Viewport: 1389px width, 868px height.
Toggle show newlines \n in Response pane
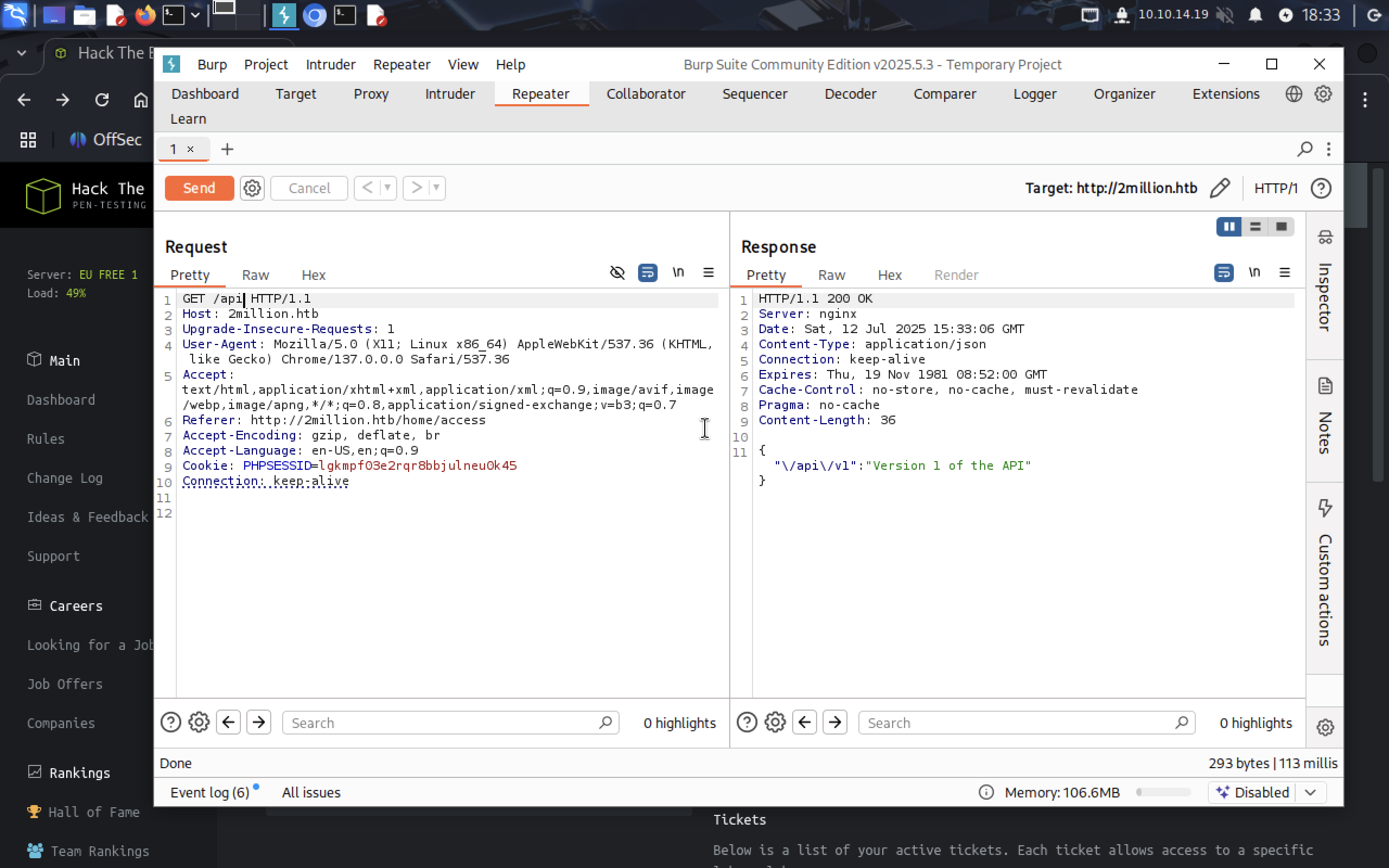[x=1254, y=272]
